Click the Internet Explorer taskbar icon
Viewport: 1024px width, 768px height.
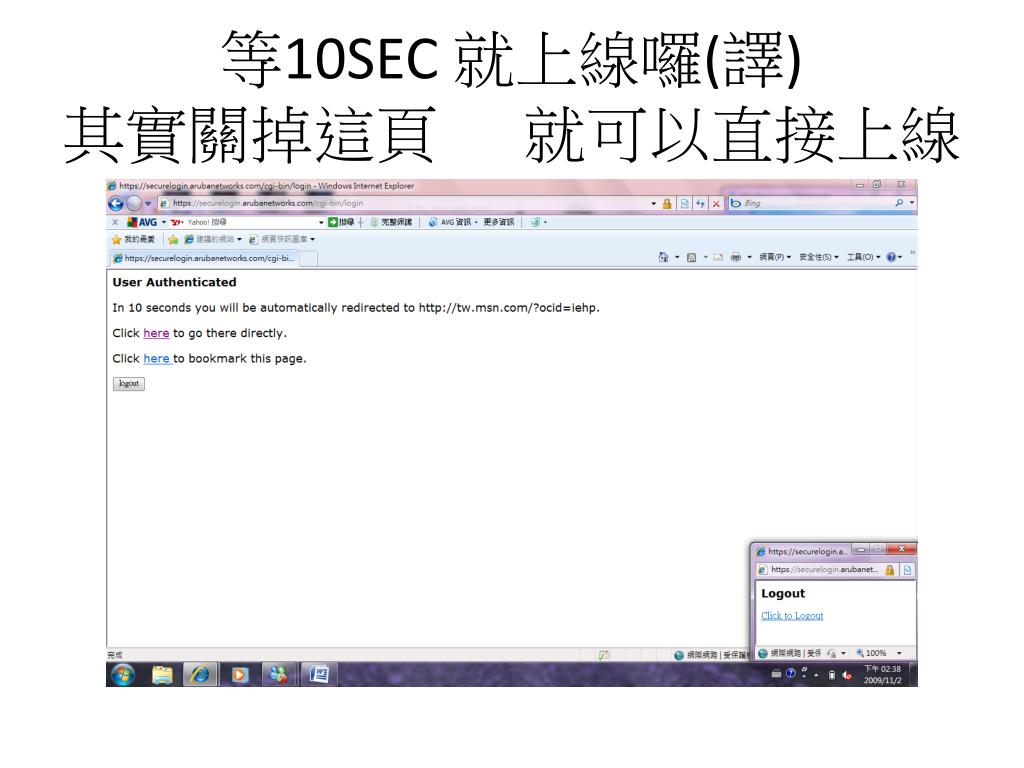click(x=200, y=675)
